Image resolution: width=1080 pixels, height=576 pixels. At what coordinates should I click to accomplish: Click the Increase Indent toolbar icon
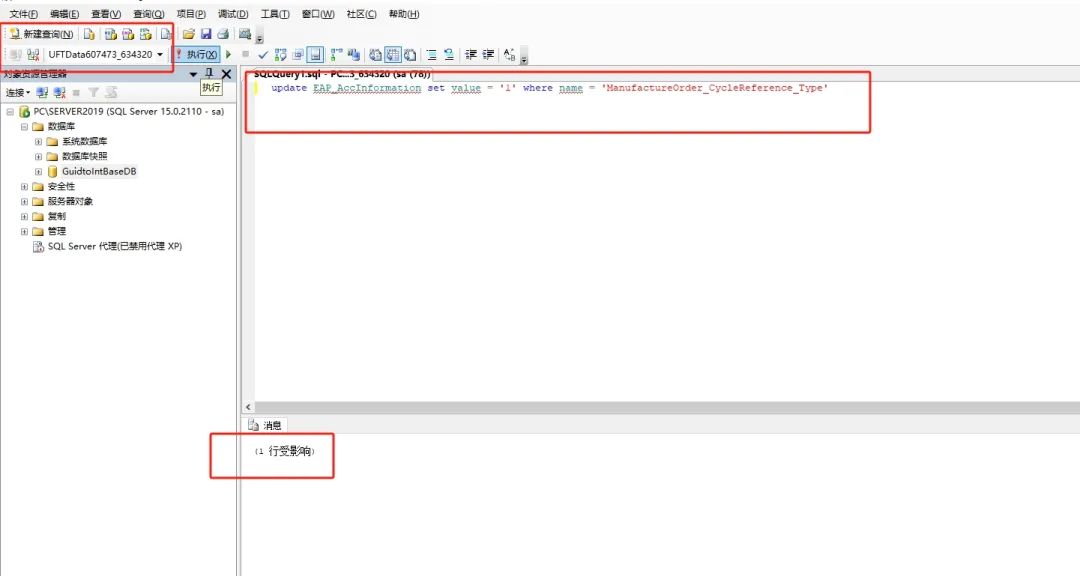[488, 54]
